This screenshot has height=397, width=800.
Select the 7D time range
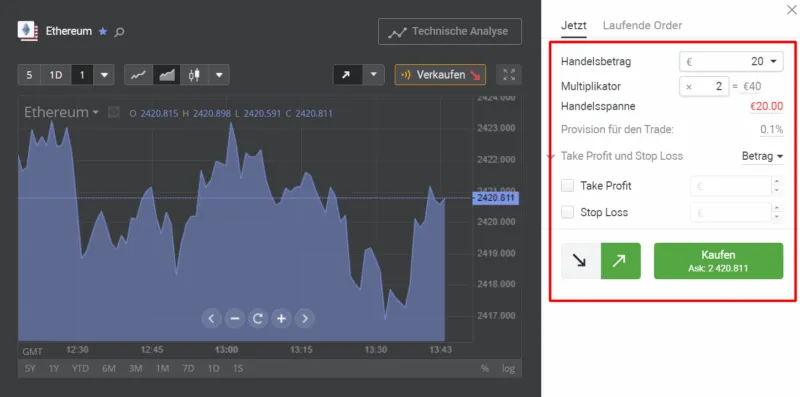coord(188,368)
